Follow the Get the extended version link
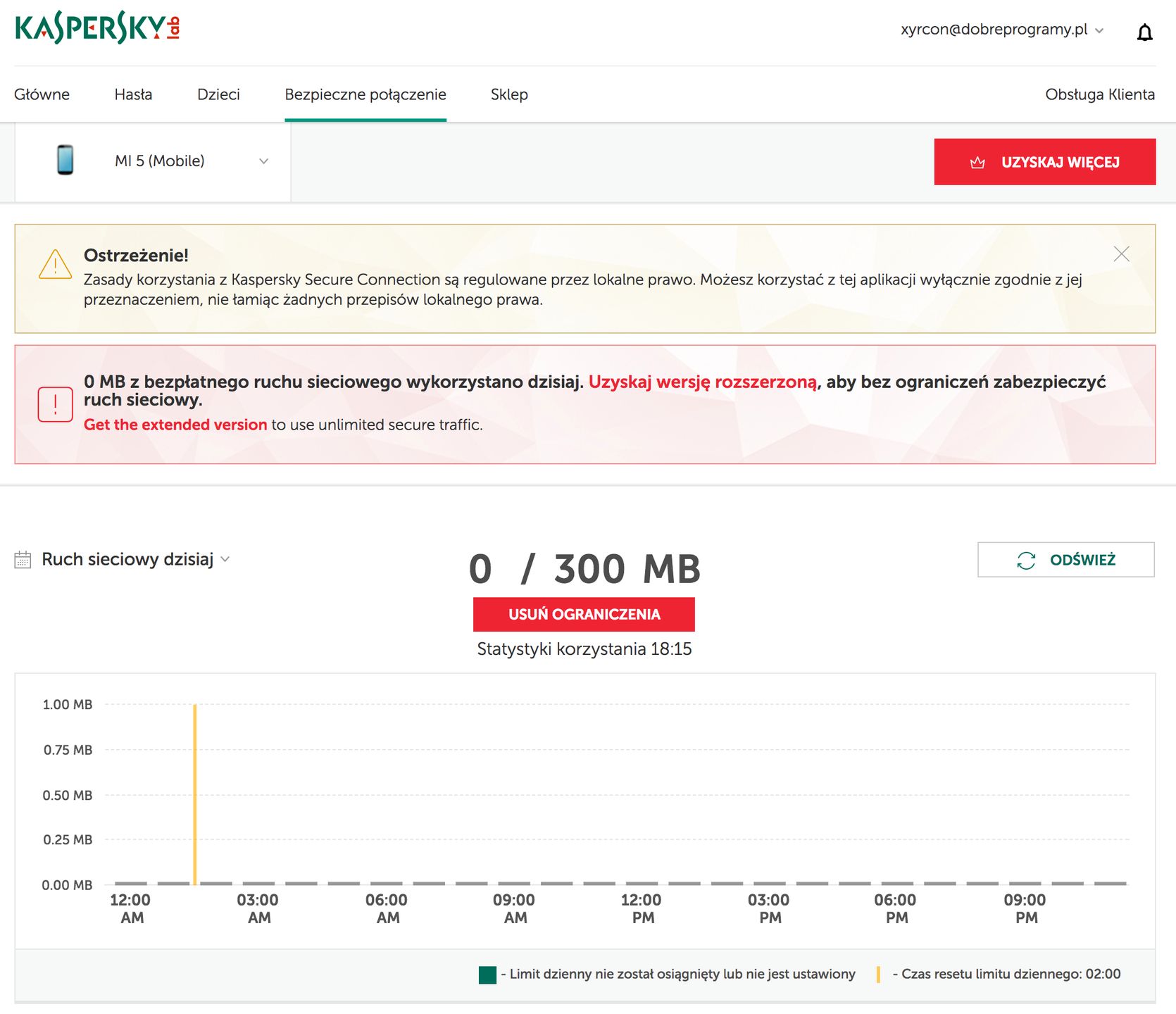This screenshot has height=1014, width=1176. [175, 425]
